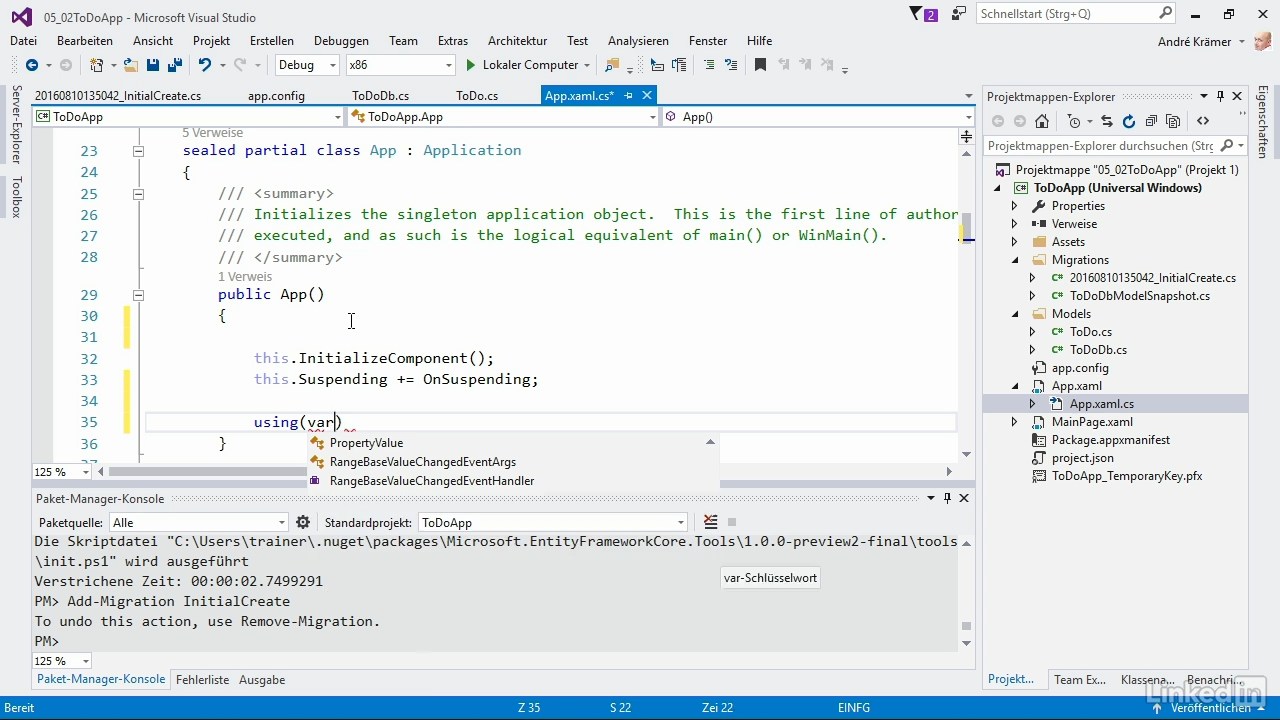The image size is (1280, 720).
Task: Click the comment selected lines icon
Action: click(x=709, y=65)
